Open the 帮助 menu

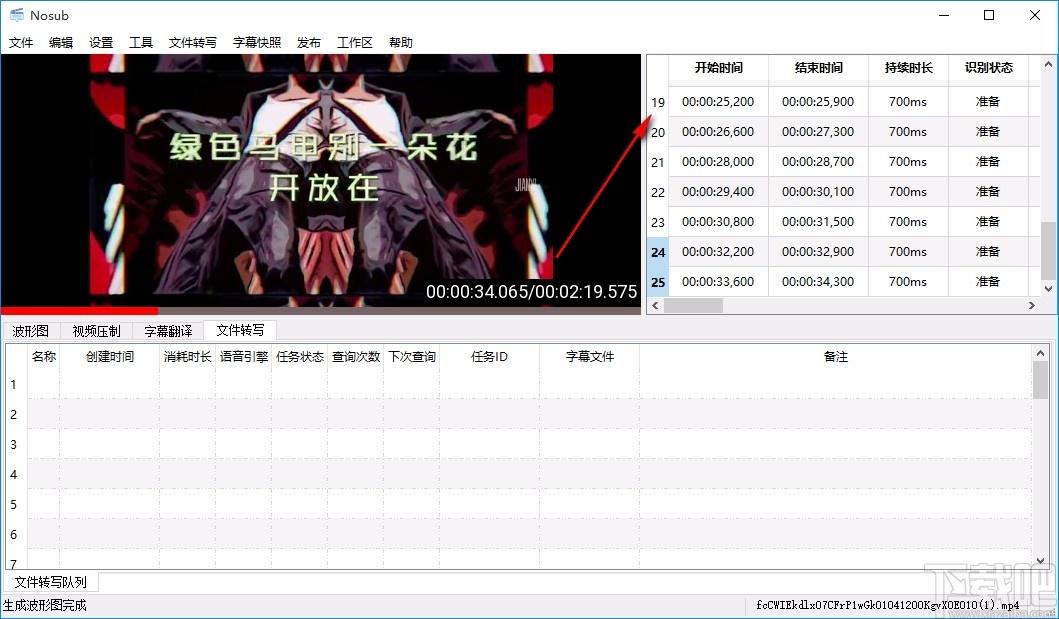click(x=401, y=43)
